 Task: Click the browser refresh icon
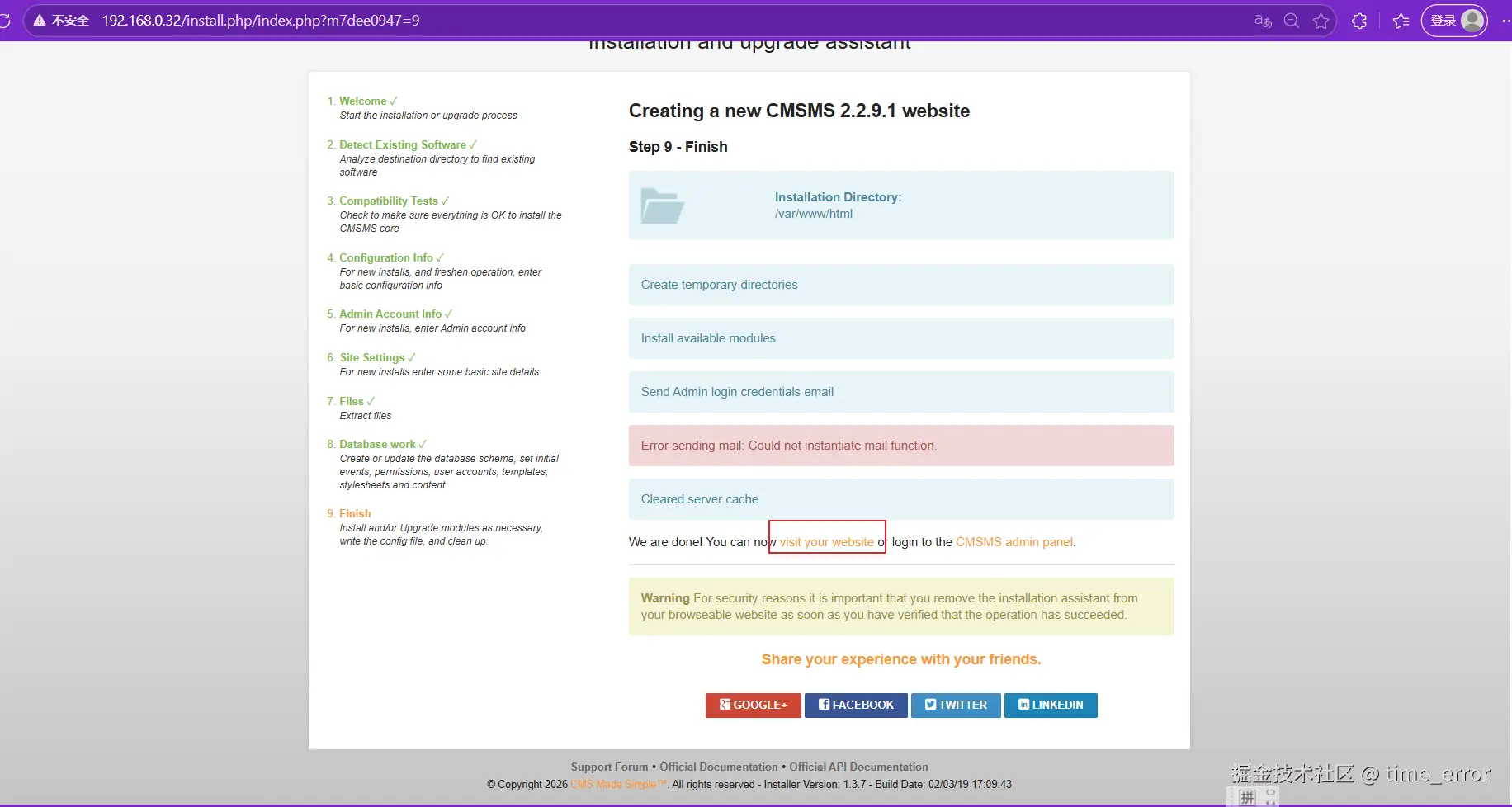pos(4,21)
